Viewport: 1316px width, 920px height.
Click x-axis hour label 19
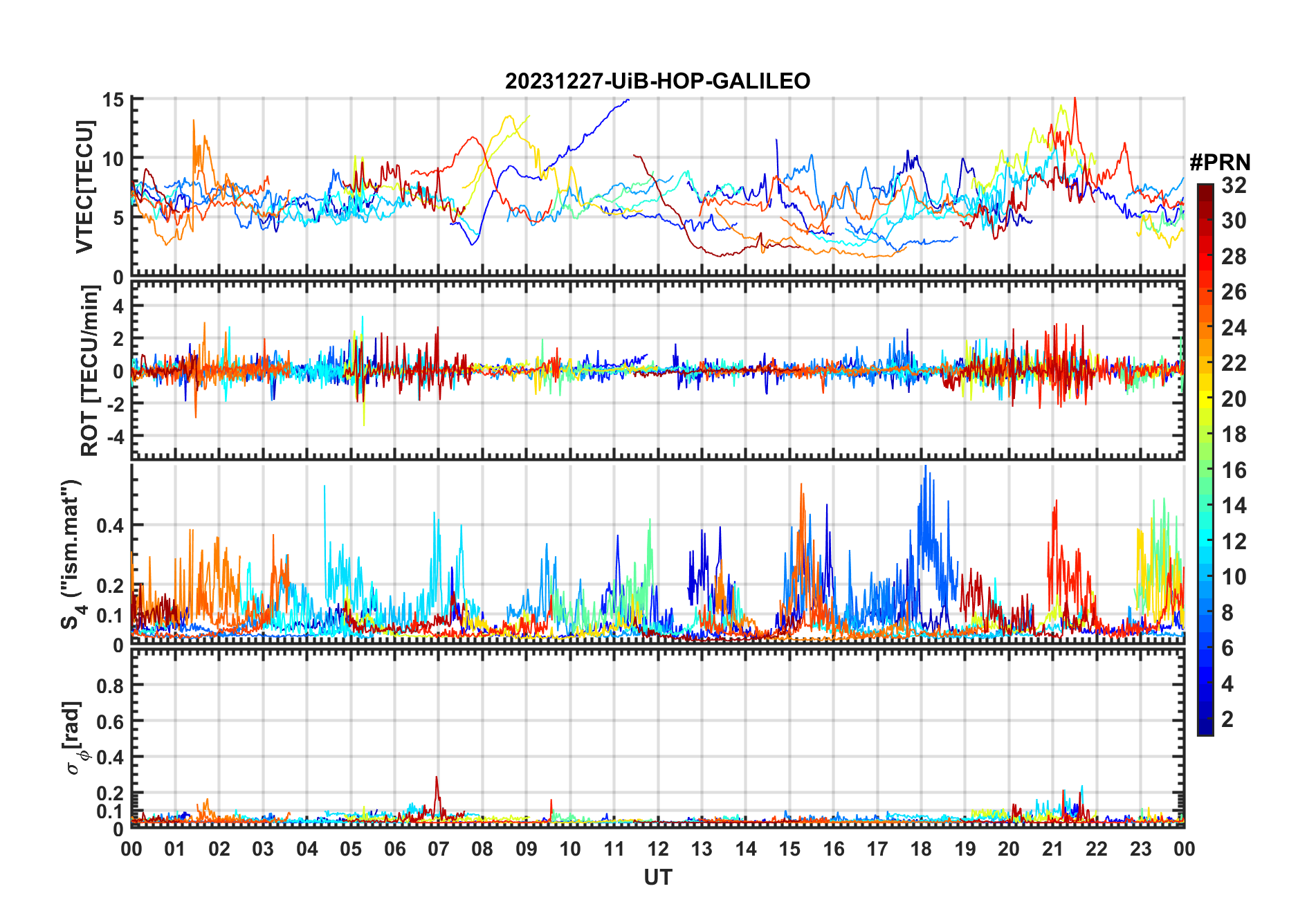pyautogui.click(x=965, y=849)
